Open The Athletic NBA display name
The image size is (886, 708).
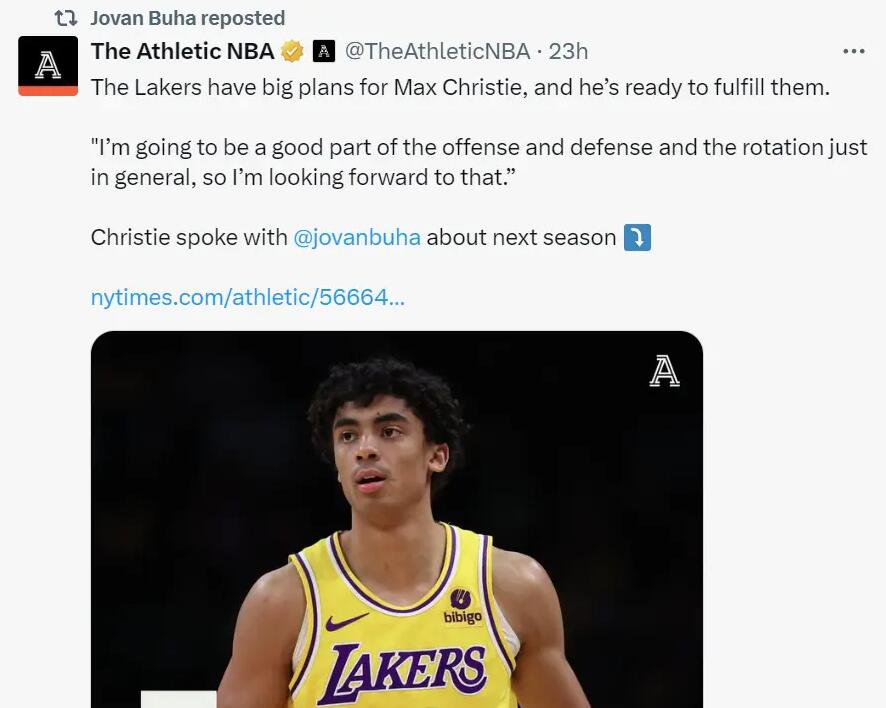point(182,51)
